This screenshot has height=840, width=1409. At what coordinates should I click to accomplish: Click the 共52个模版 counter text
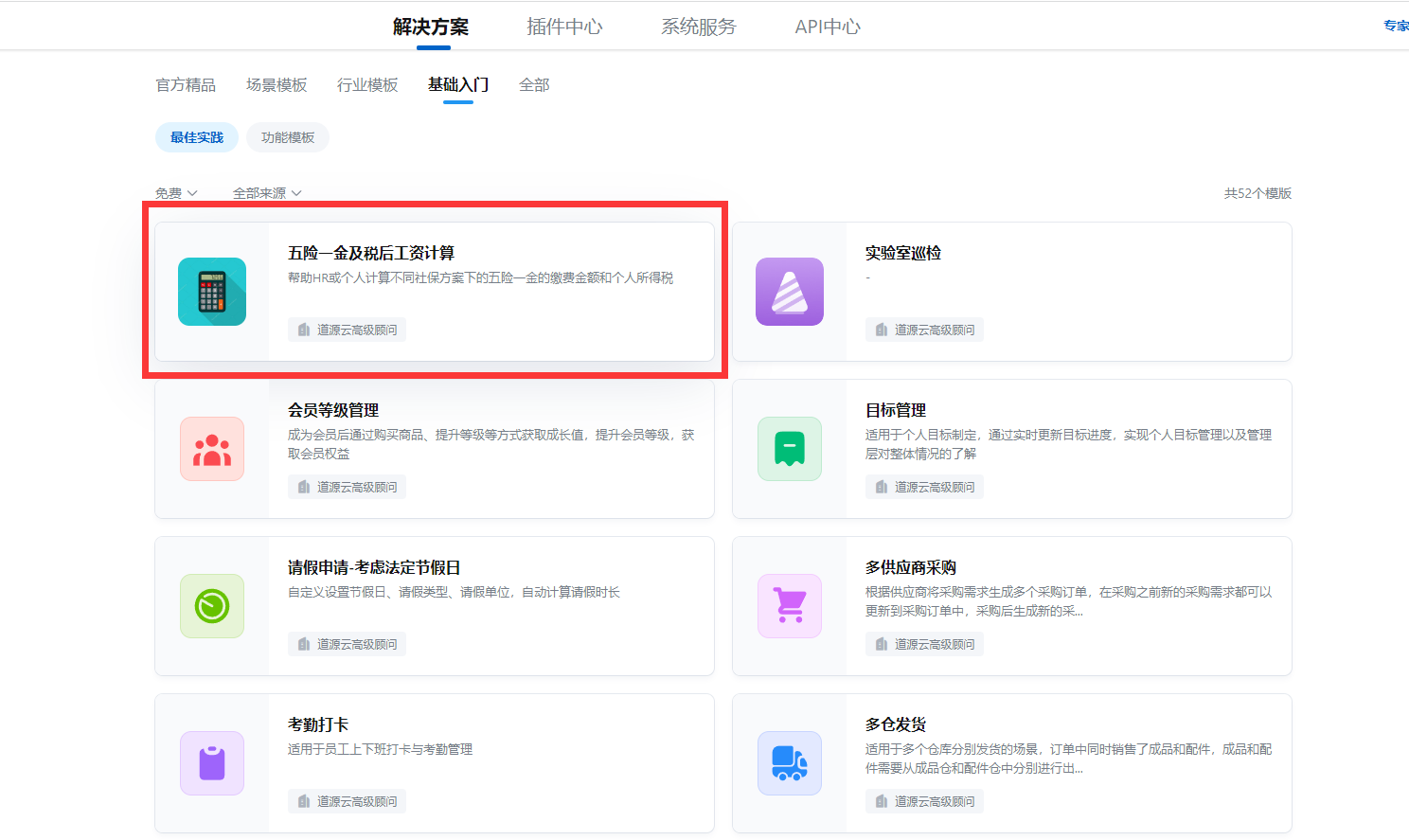pyautogui.click(x=1259, y=192)
